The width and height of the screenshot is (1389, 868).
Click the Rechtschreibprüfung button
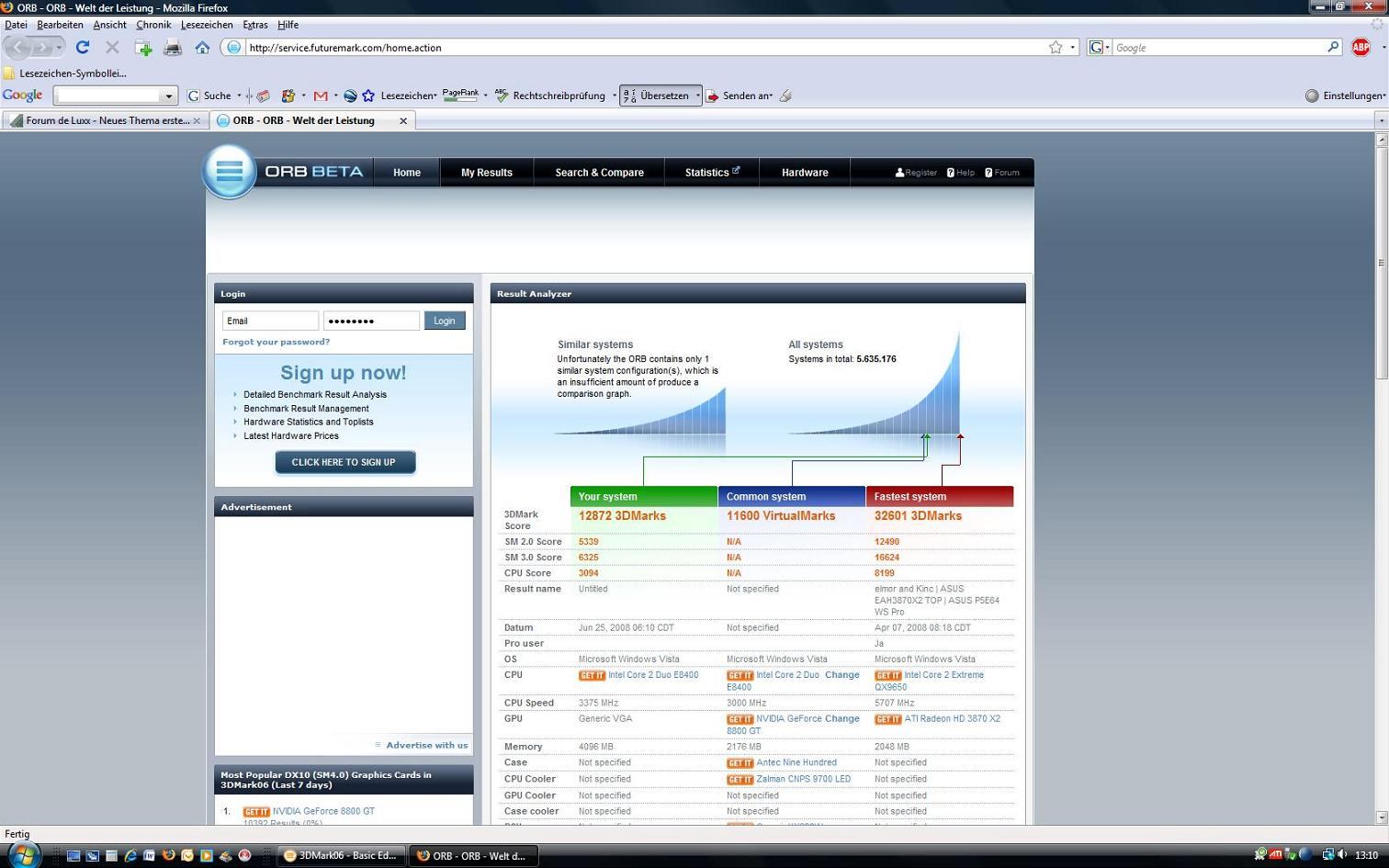pyautogui.click(x=551, y=96)
